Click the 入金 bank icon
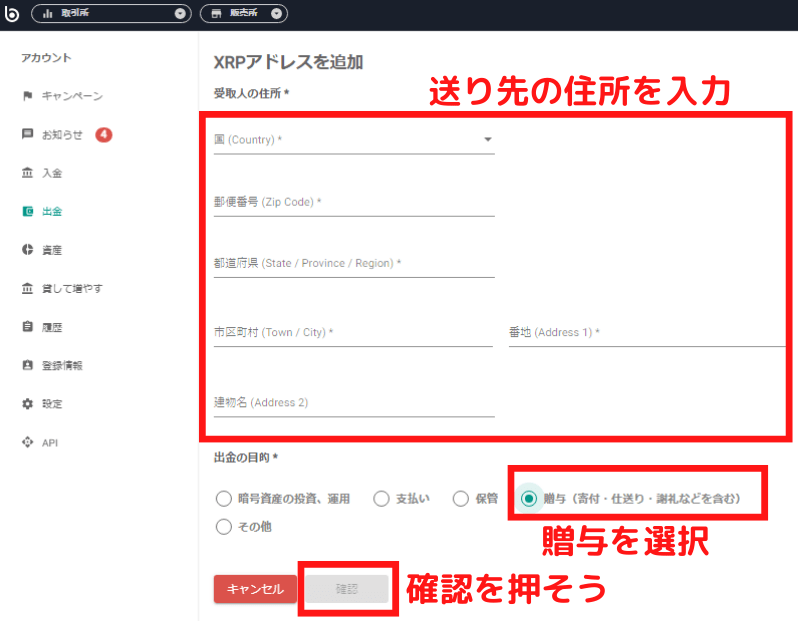The image size is (798, 621). tap(27, 173)
